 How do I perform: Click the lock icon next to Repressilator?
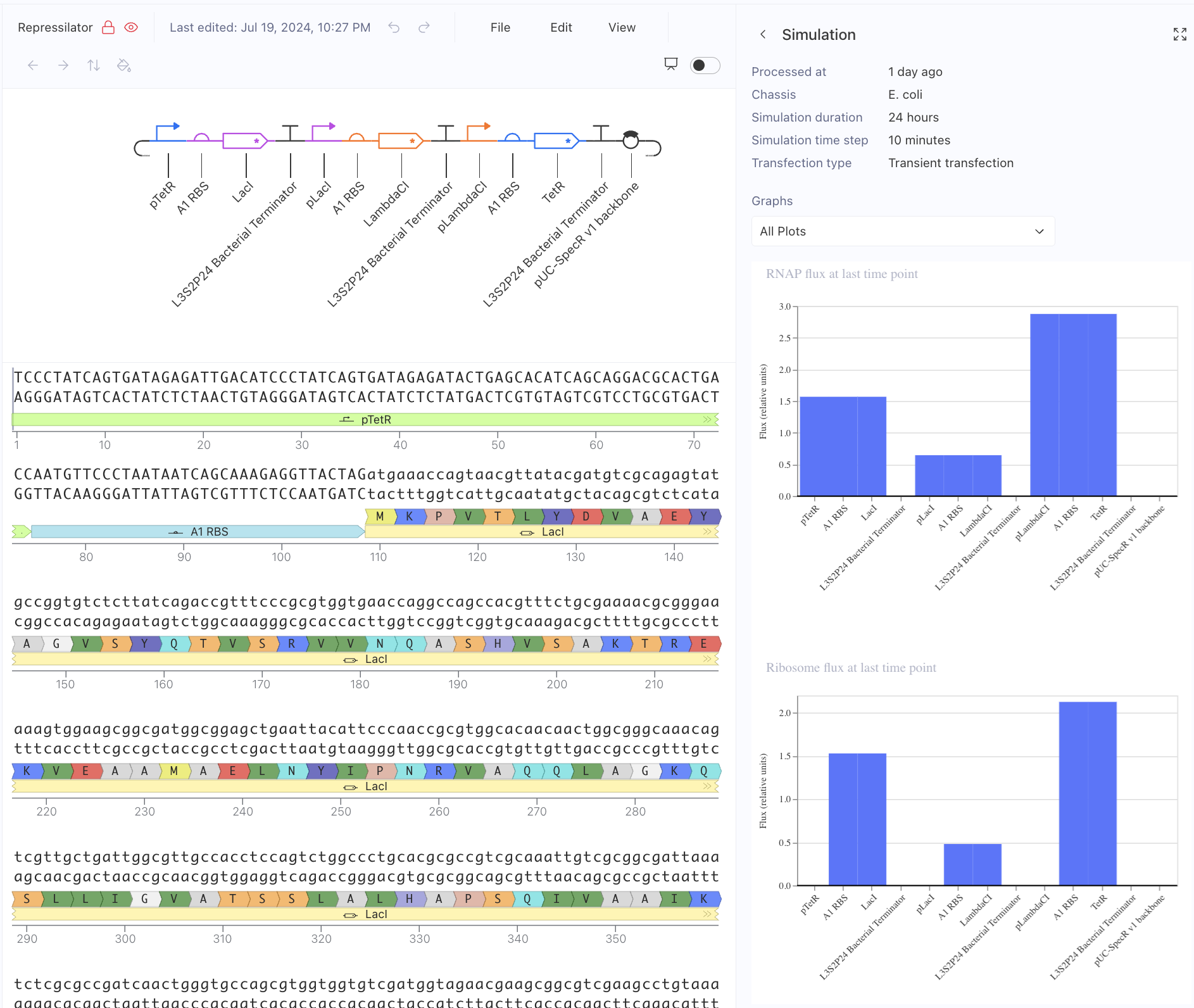[108, 27]
